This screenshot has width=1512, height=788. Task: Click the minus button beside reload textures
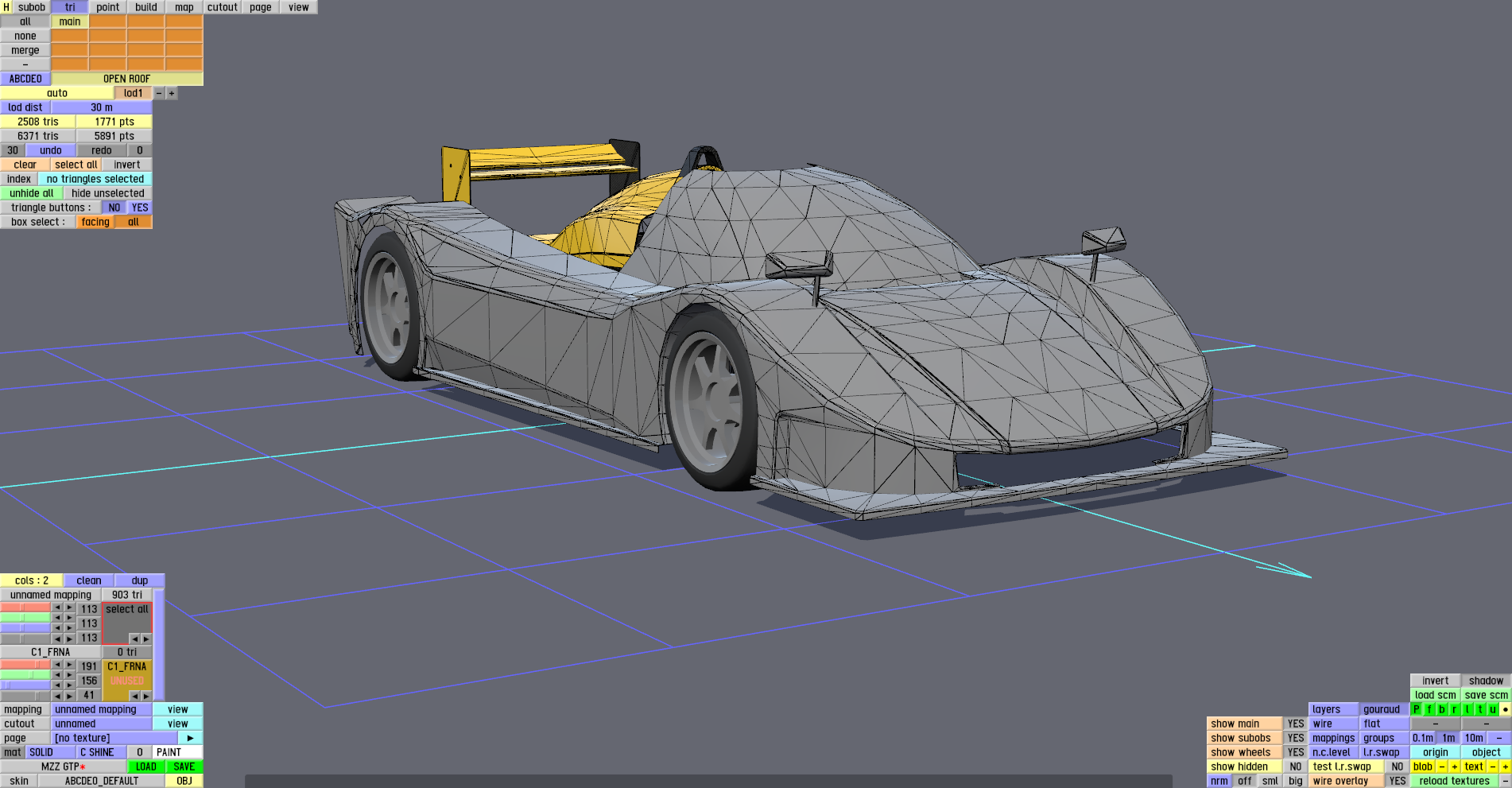1506,781
